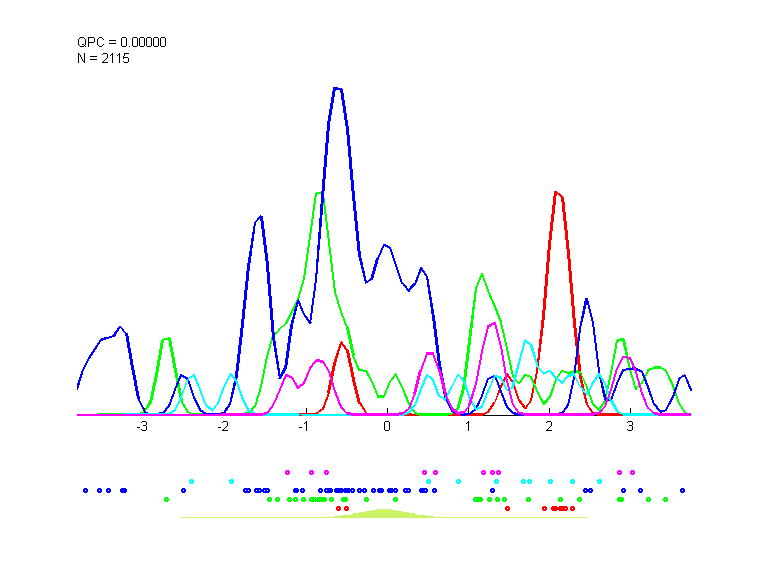Select the leftmost magenta dot in the strip
Screen dimensions: 768x576
287,471
